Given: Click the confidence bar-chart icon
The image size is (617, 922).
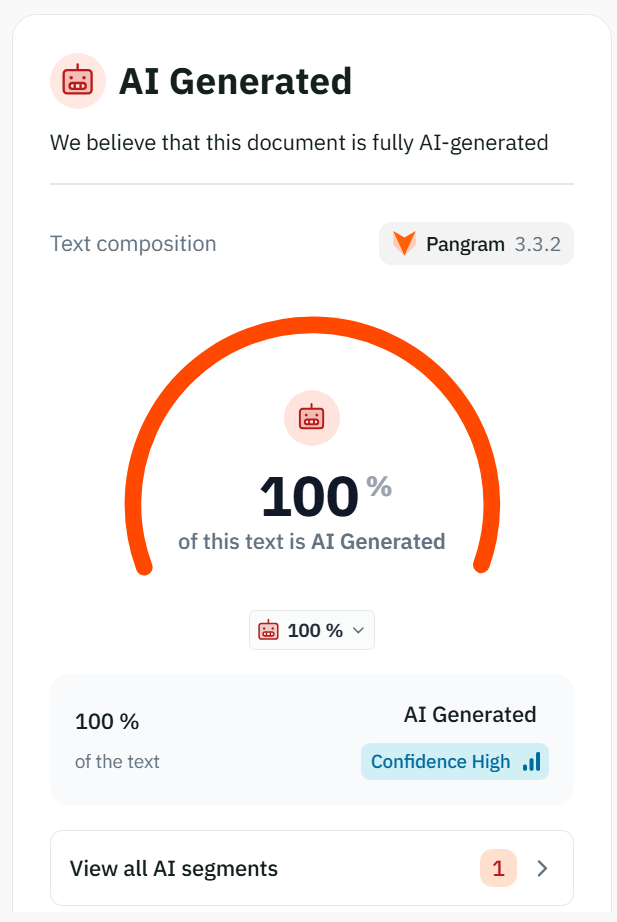Looking at the screenshot, I should coord(532,761).
